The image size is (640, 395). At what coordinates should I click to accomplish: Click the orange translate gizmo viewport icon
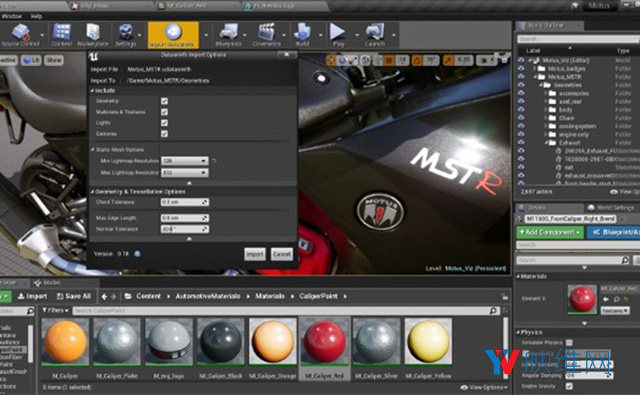click(331, 60)
